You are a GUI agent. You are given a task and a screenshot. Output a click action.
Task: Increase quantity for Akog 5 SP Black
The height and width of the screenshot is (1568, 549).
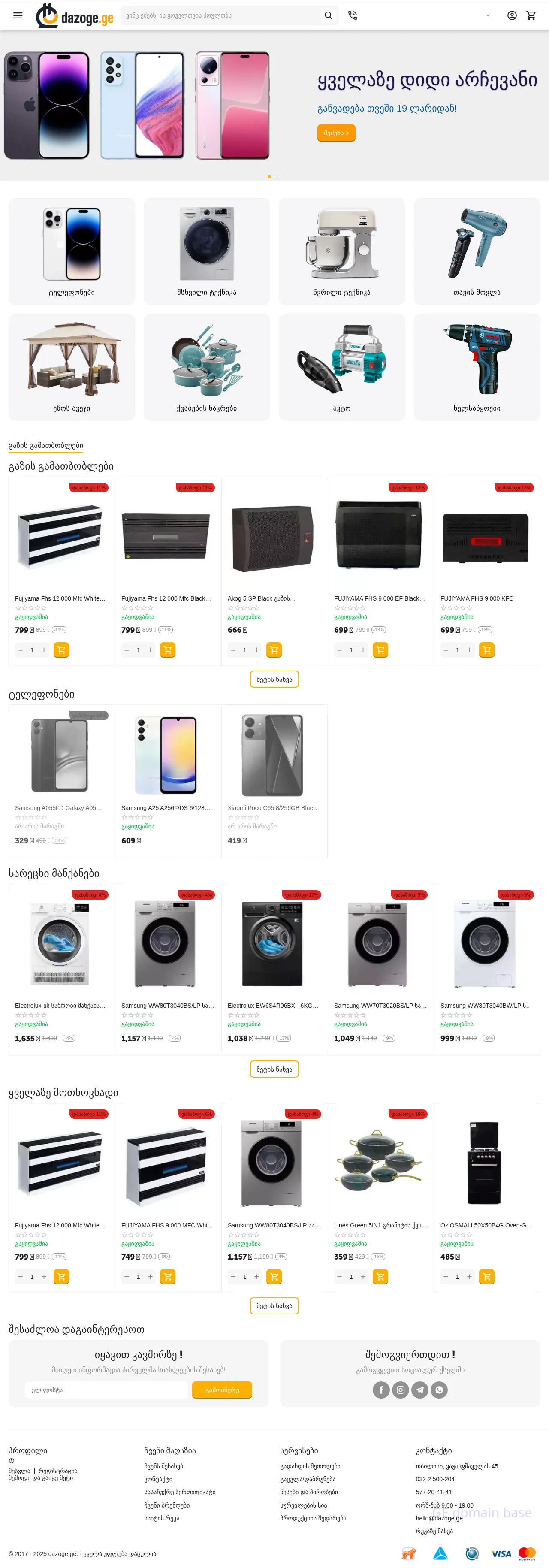coord(257,650)
